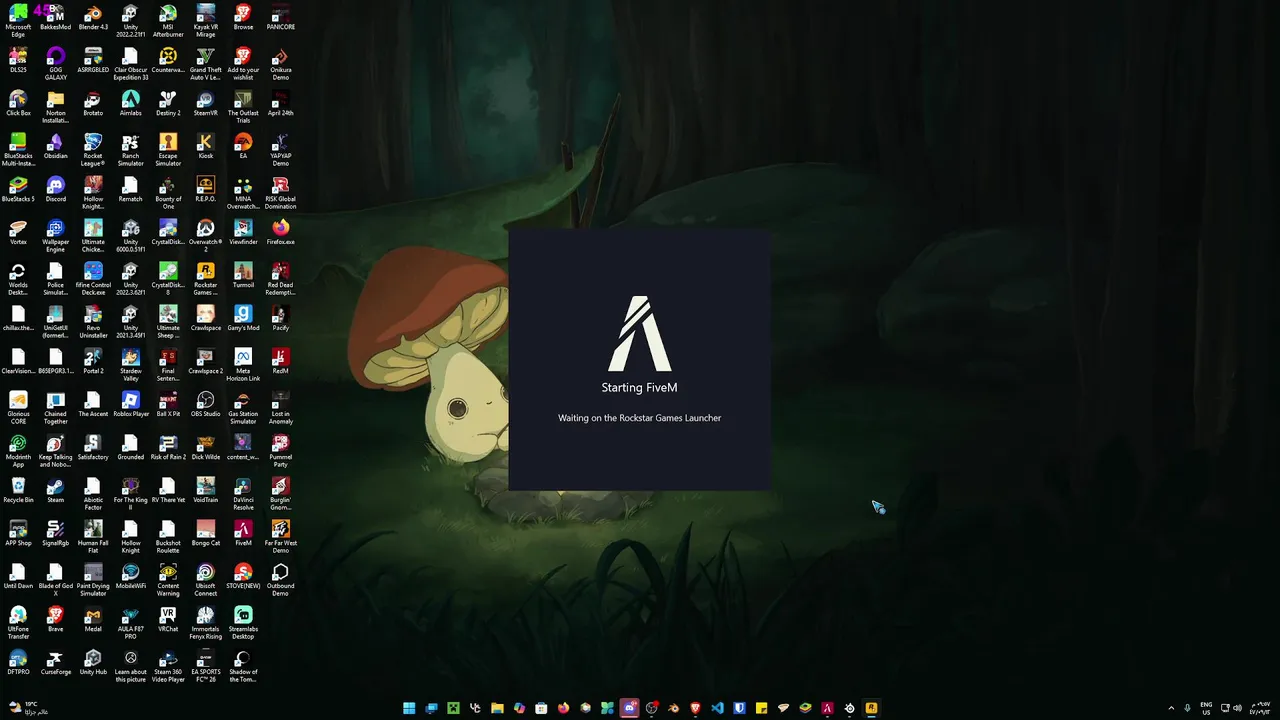Open the Grand Theft Auto V shortcut

(205, 63)
